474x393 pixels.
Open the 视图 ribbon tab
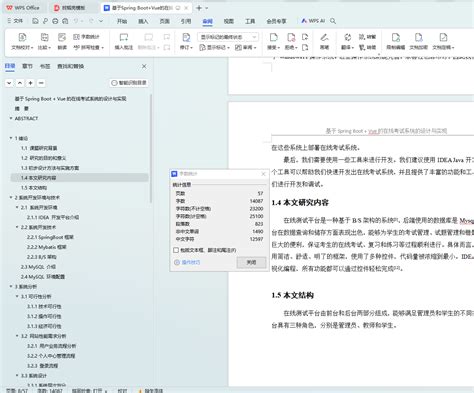229,21
